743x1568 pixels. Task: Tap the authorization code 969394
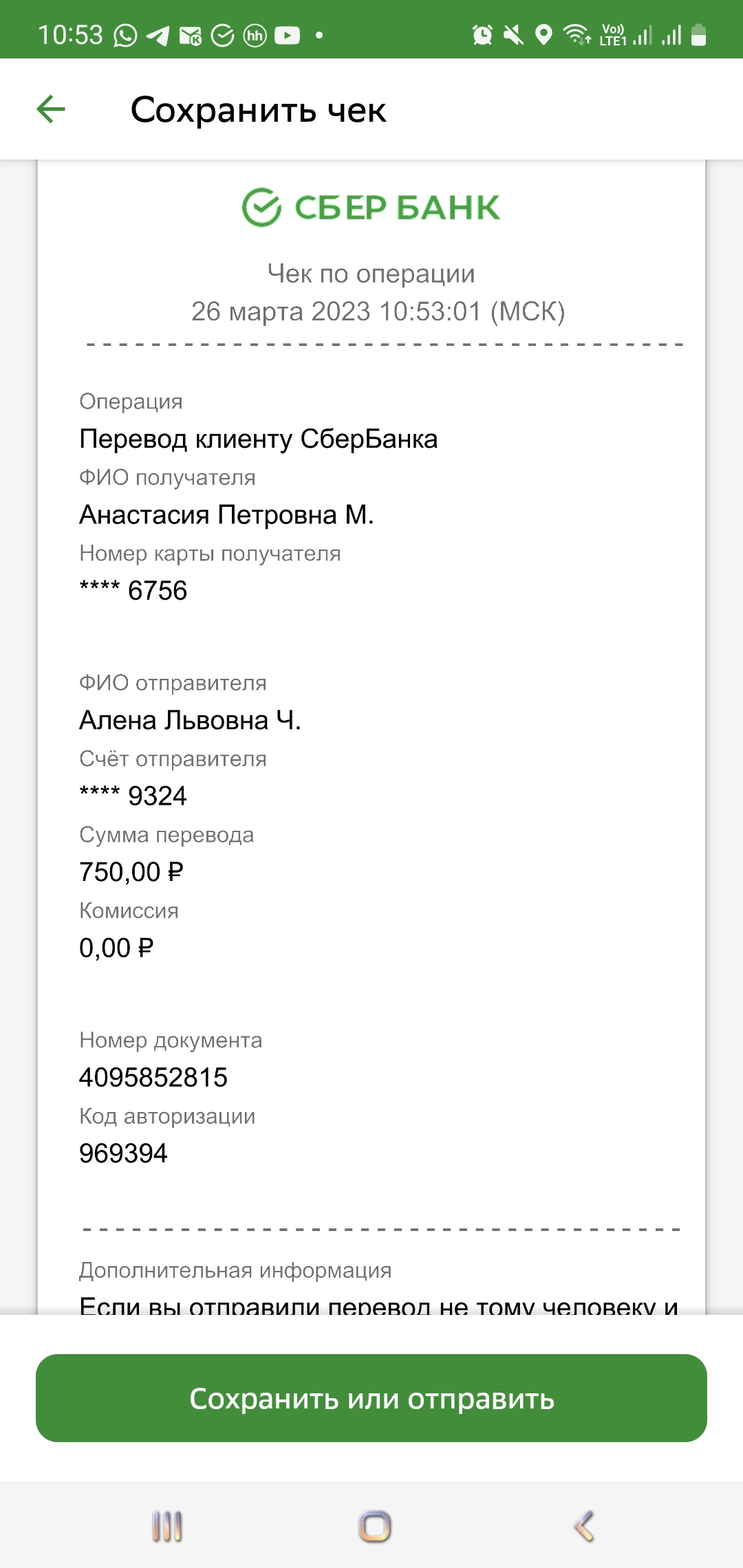[123, 1153]
